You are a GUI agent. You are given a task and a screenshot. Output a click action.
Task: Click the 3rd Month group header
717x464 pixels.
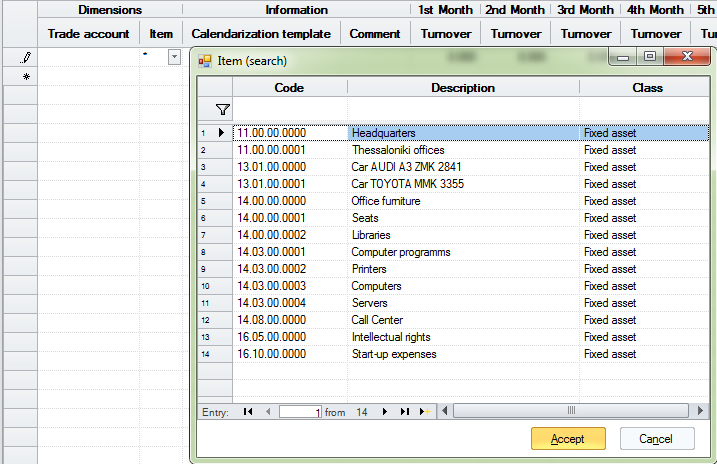[x=585, y=10]
